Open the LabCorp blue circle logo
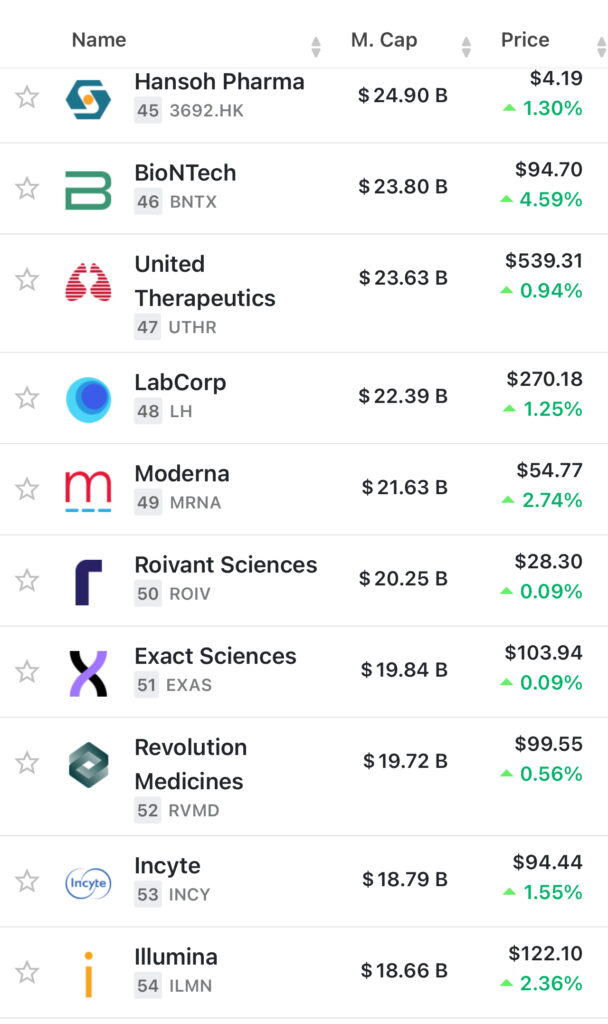608x1024 pixels. pos(88,399)
